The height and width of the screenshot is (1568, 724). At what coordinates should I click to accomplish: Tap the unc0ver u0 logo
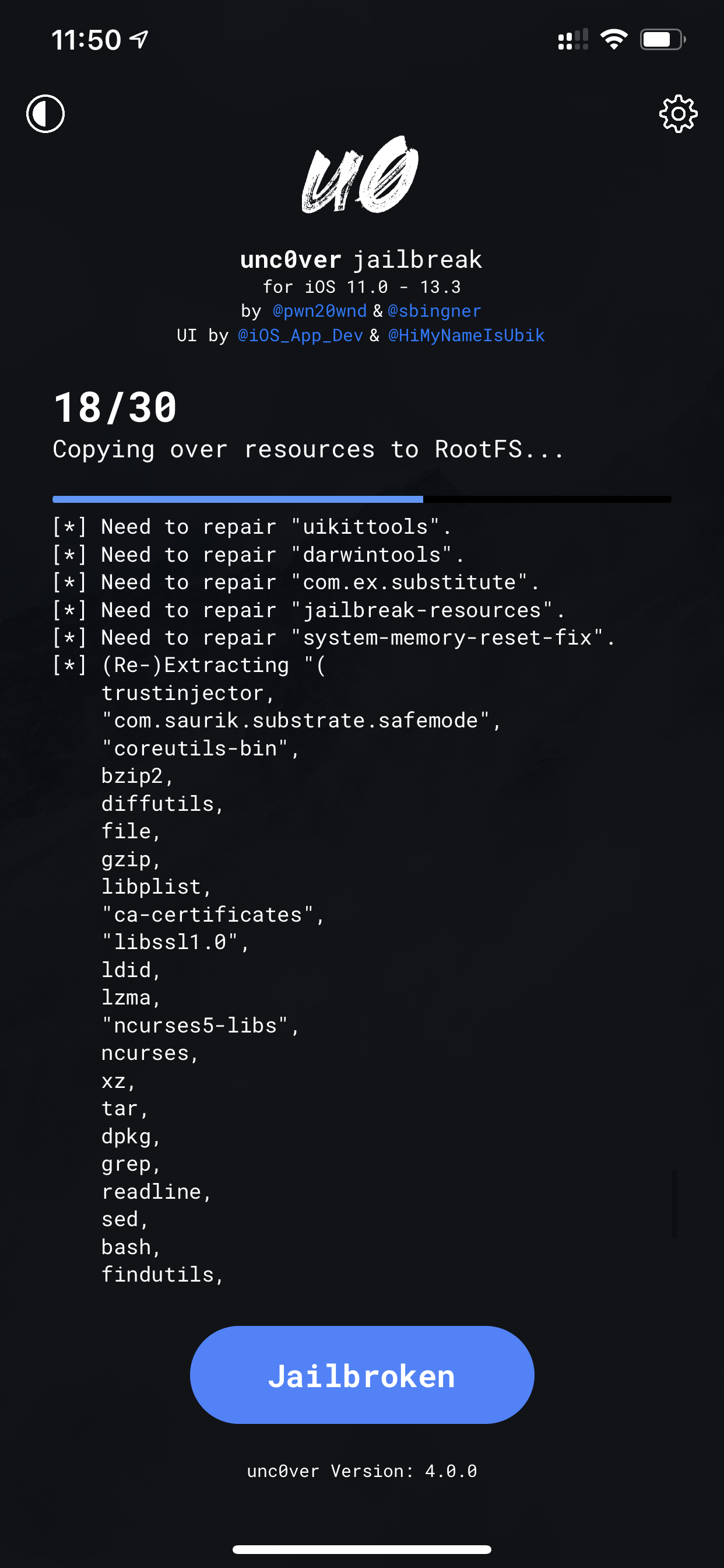pyautogui.click(x=361, y=174)
